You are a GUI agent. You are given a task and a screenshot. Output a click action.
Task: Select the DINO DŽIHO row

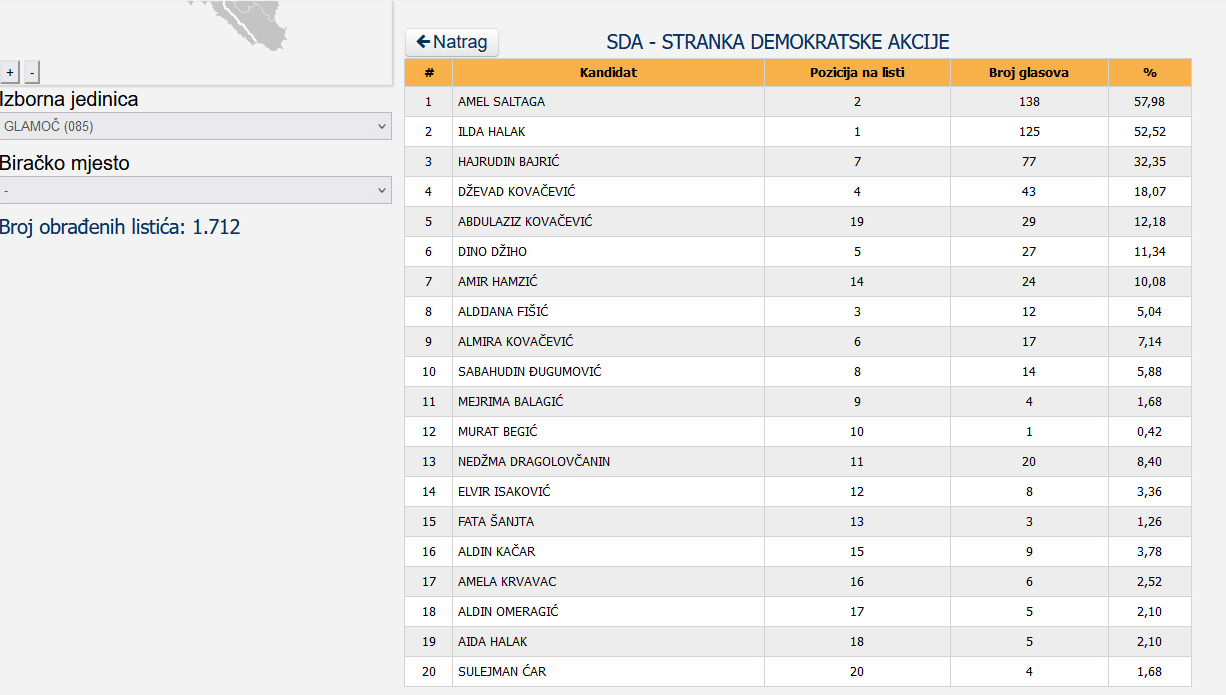(798, 252)
